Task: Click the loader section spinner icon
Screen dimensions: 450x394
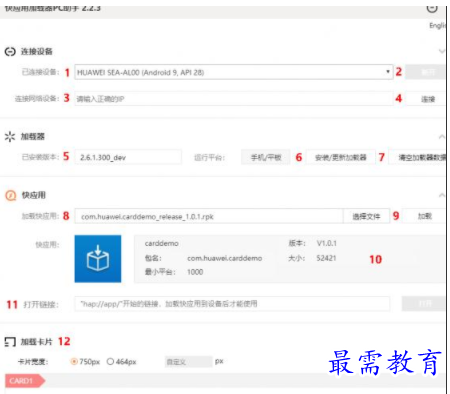Action: pyautogui.click(x=10, y=136)
